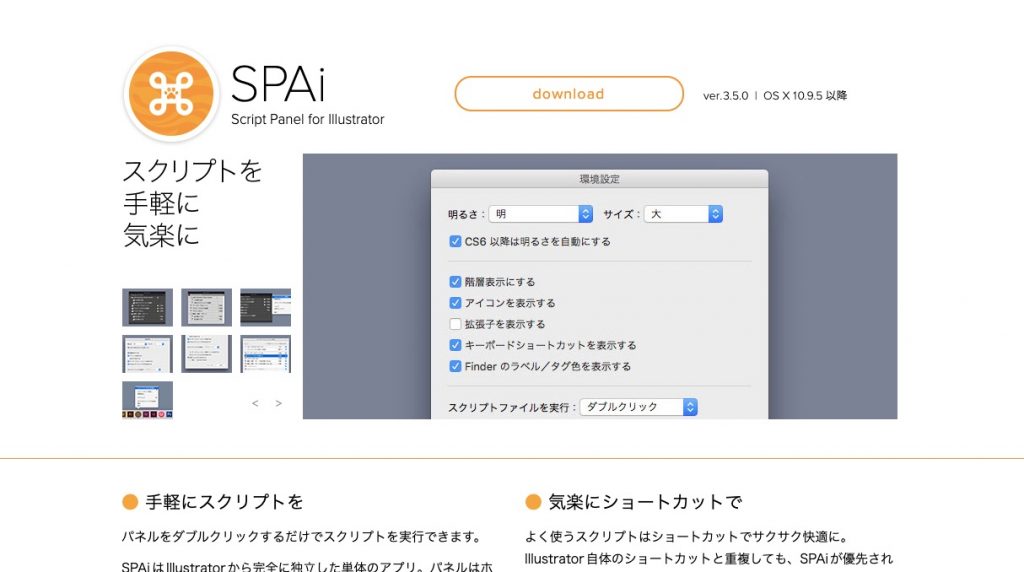
Task: Click the 手軽にスクリプトを heading
Action: [x=224, y=501]
